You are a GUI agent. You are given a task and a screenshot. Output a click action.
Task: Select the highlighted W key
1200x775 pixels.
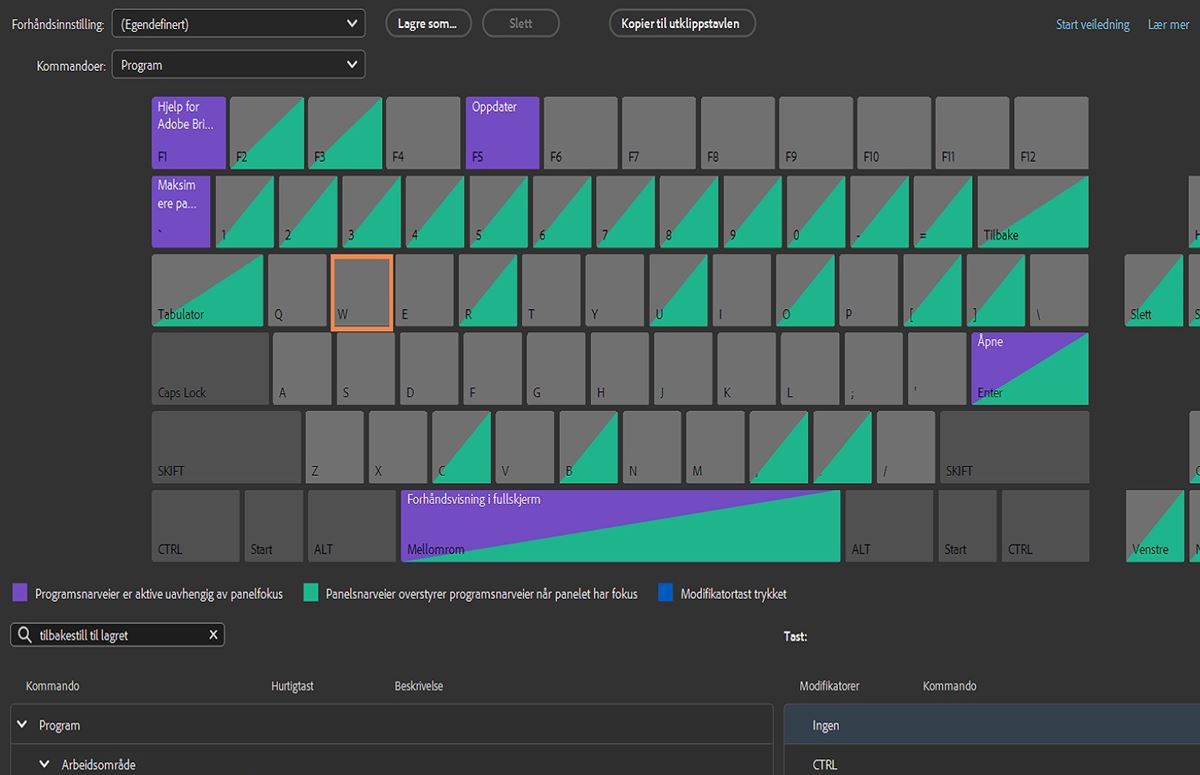[x=361, y=292]
